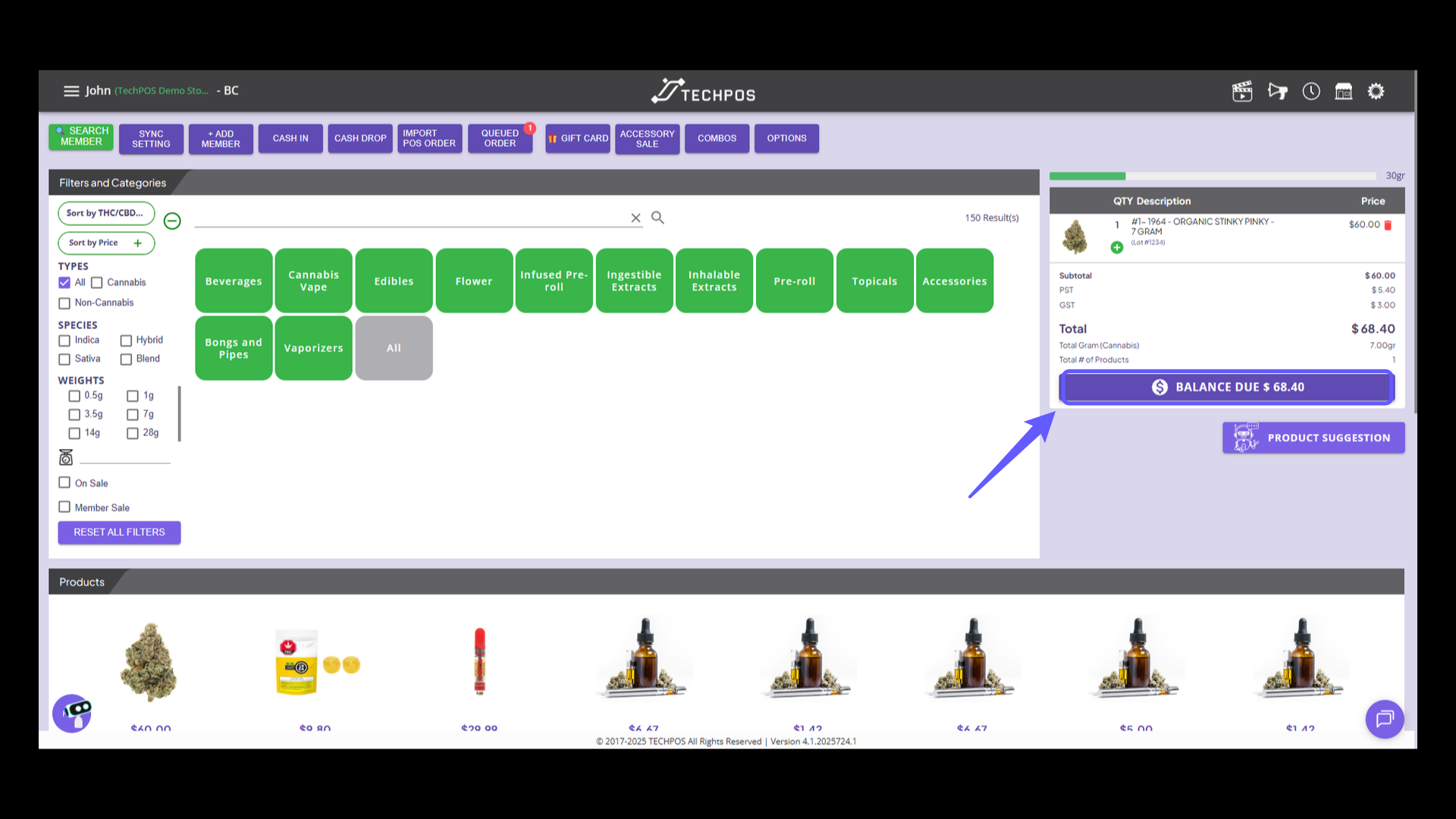This screenshot has width=1456, height=819.
Task: Check the Cannabis type checkbox
Action: coord(96,283)
